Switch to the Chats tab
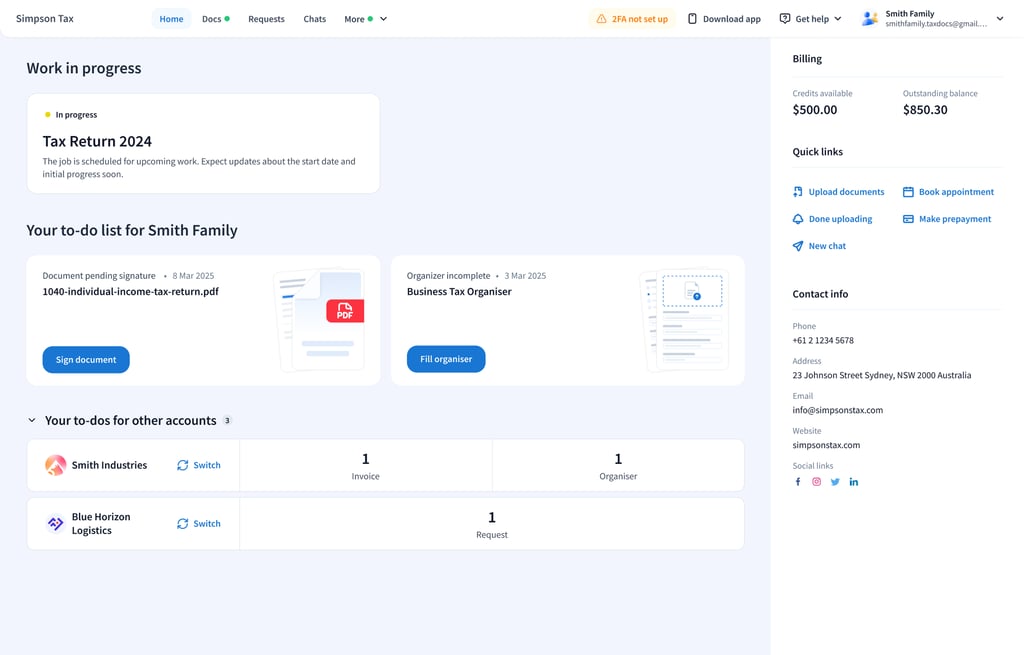Viewport: 1024px width, 655px height. (314, 19)
